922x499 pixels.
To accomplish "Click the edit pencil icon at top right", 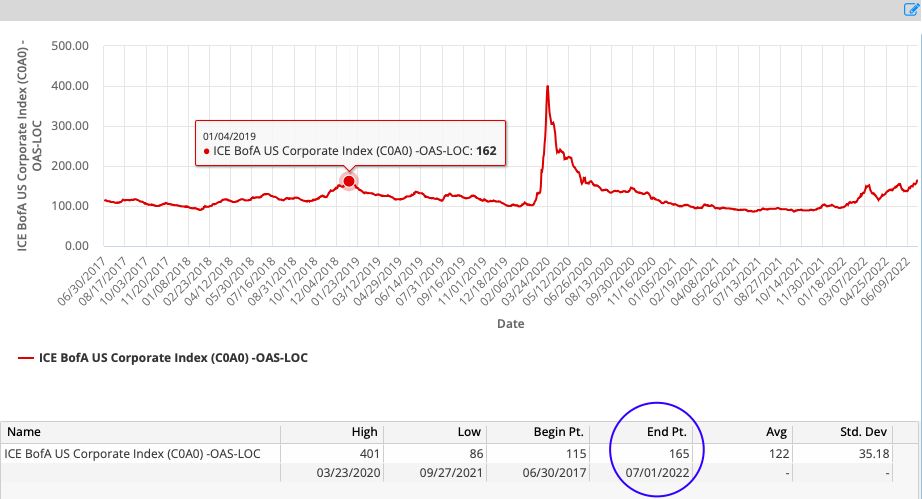I will [x=911, y=9].
